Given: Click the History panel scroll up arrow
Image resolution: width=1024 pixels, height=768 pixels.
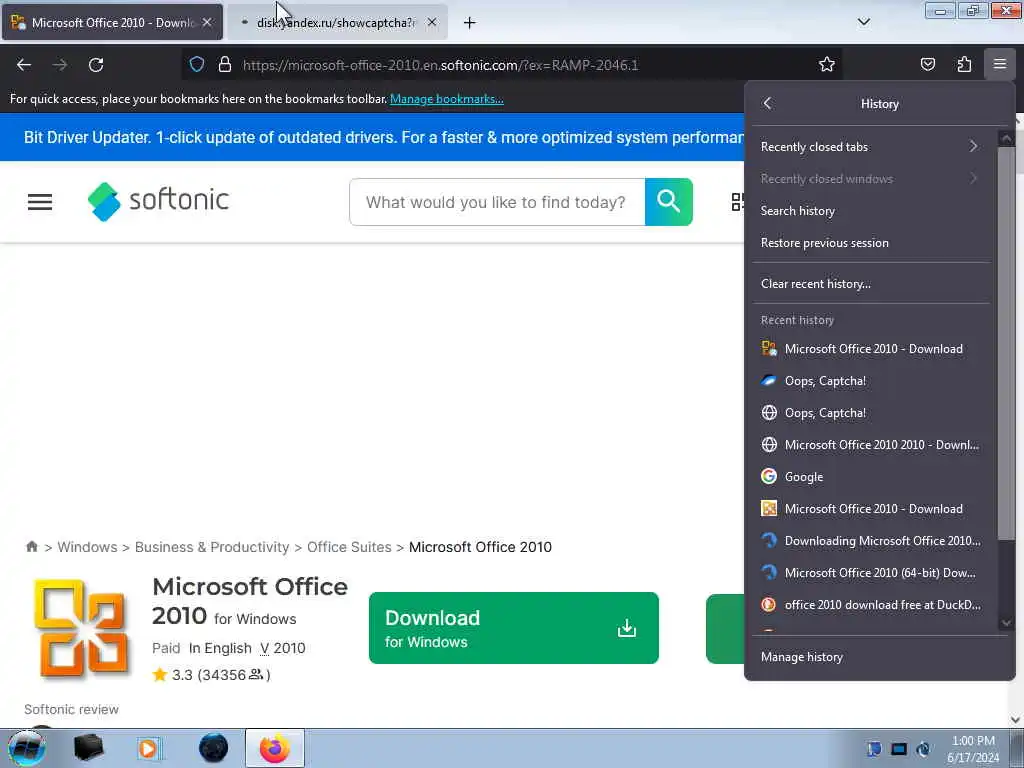Looking at the screenshot, I should [x=1006, y=138].
